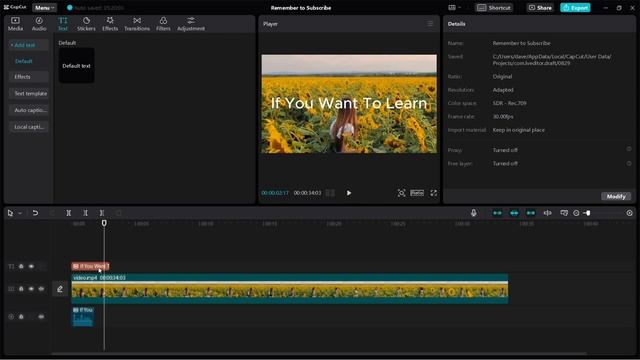The width and height of the screenshot is (640, 360).
Task: Click the Free layer info icon
Action: [629, 163]
